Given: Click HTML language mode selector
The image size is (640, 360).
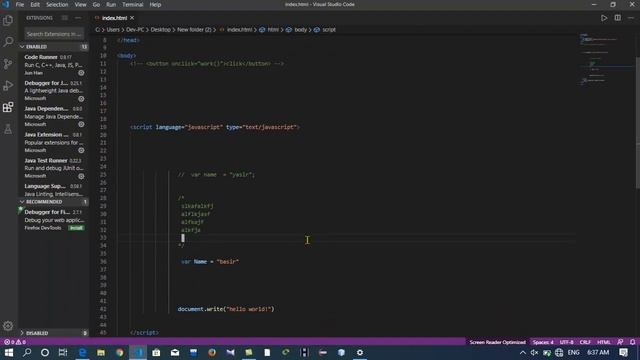Looking at the screenshot, I should (604, 342).
